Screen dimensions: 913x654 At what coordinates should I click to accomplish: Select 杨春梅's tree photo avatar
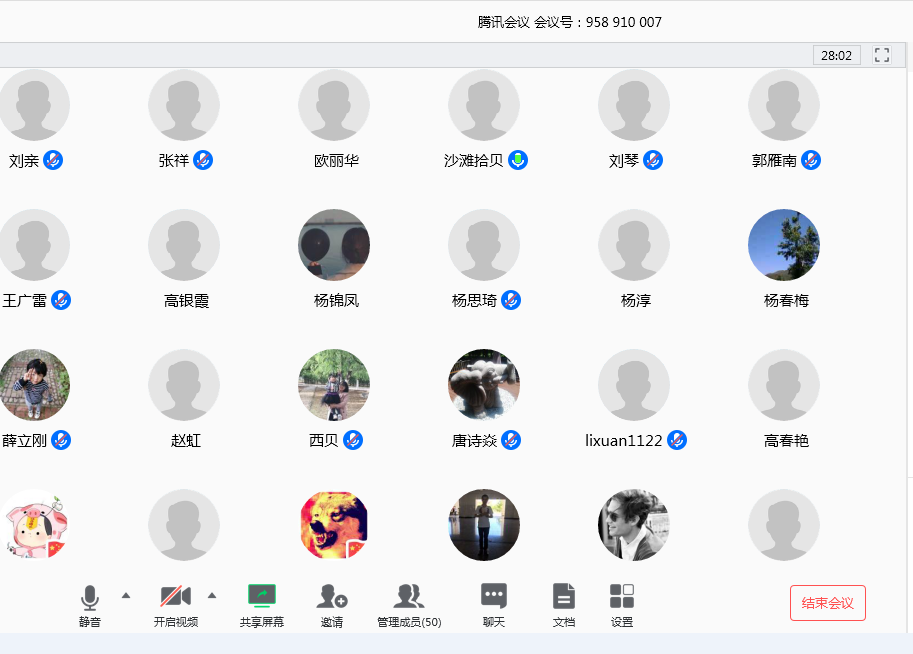pyautogui.click(x=784, y=245)
